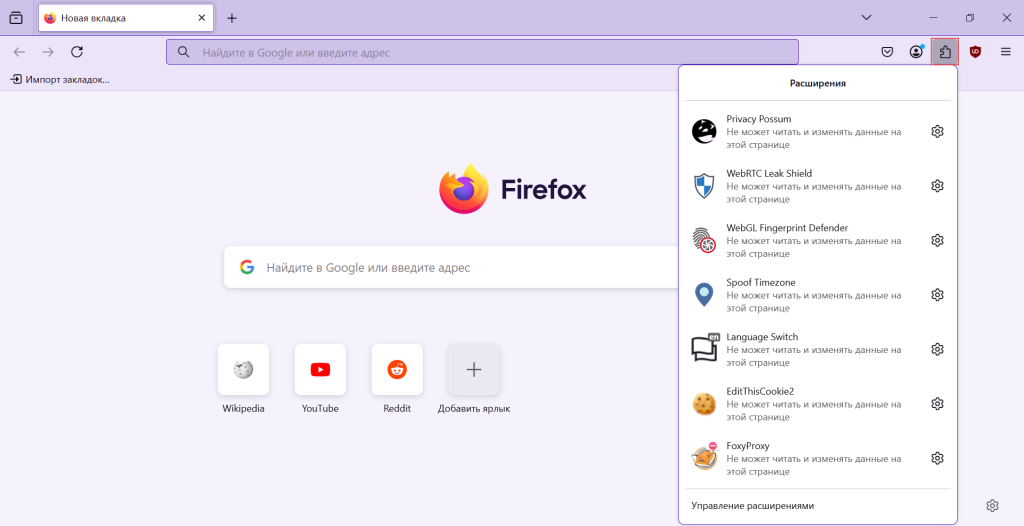Reload the current page
Screen dimensions: 1024x526
tap(77, 52)
